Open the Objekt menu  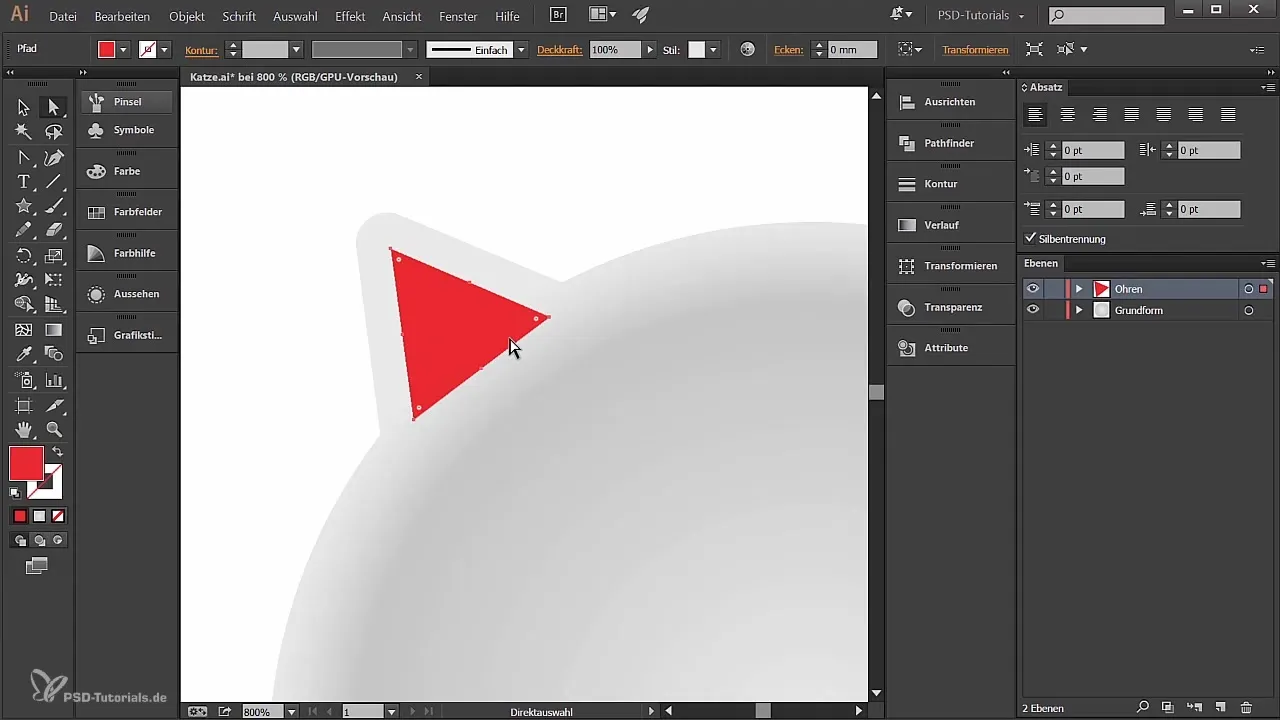pos(187,16)
